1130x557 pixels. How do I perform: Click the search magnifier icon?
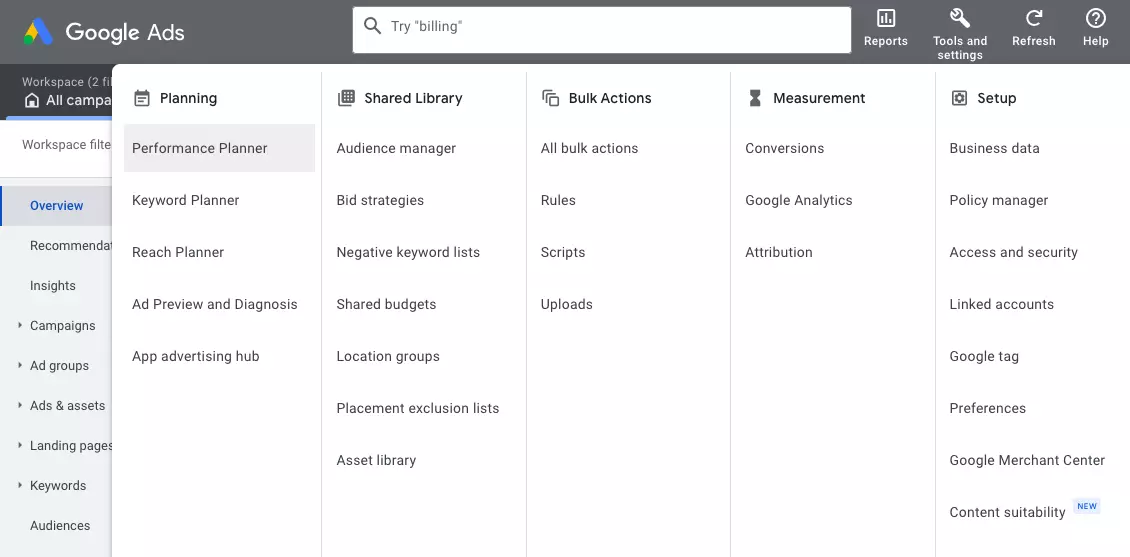pyautogui.click(x=372, y=27)
